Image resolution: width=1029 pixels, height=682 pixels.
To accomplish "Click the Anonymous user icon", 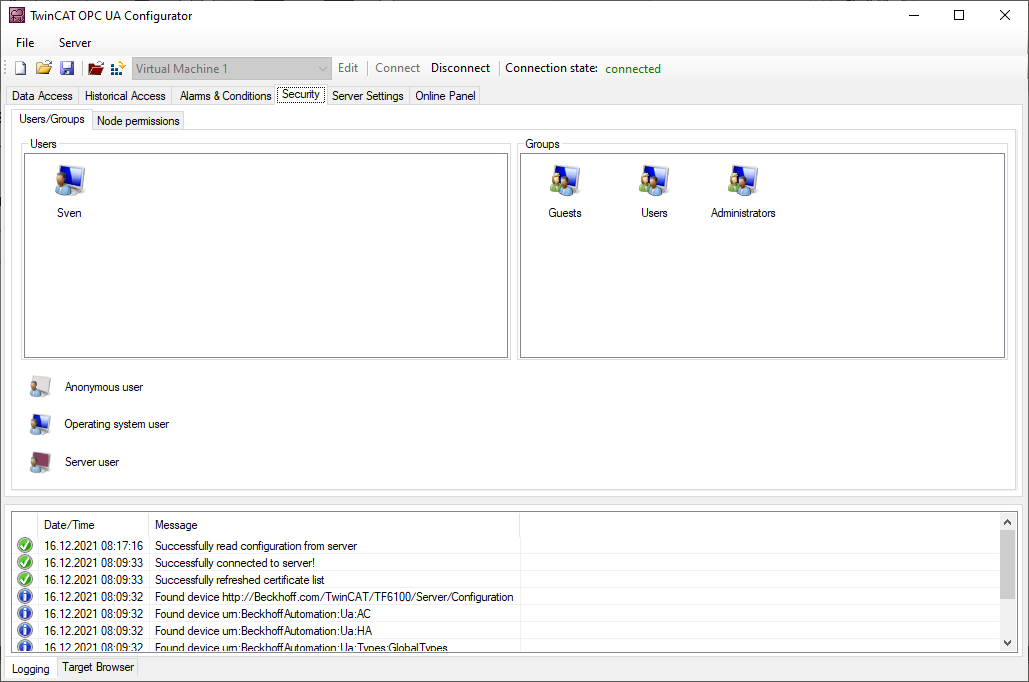I will 40,387.
